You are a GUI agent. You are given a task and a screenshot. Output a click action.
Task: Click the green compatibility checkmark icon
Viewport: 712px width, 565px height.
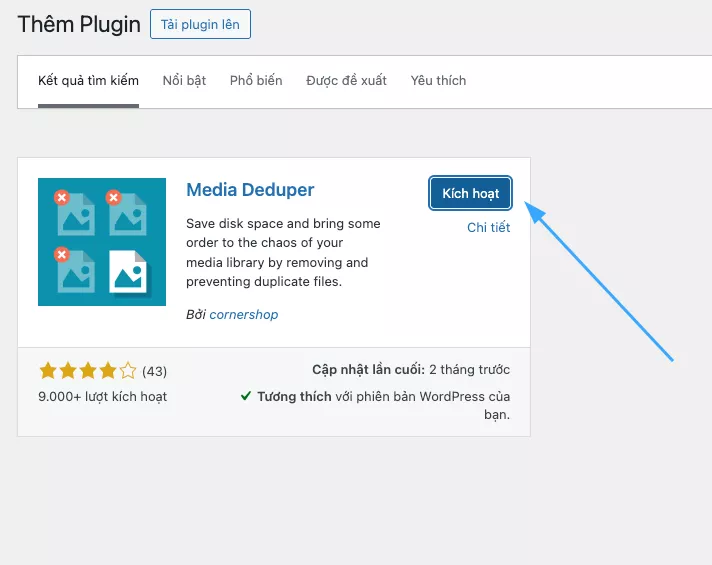[x=246, y=396]
